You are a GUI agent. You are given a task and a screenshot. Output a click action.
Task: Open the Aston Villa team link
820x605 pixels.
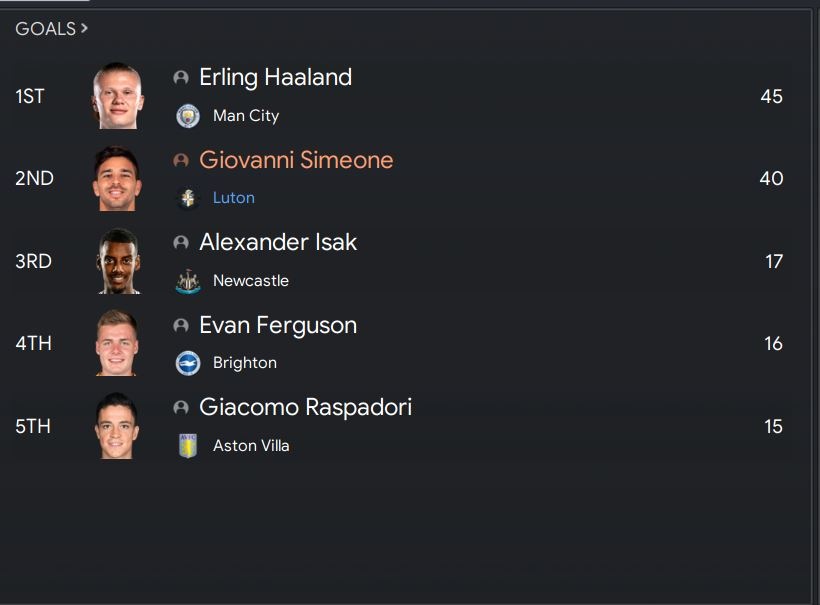pos(251,446)
